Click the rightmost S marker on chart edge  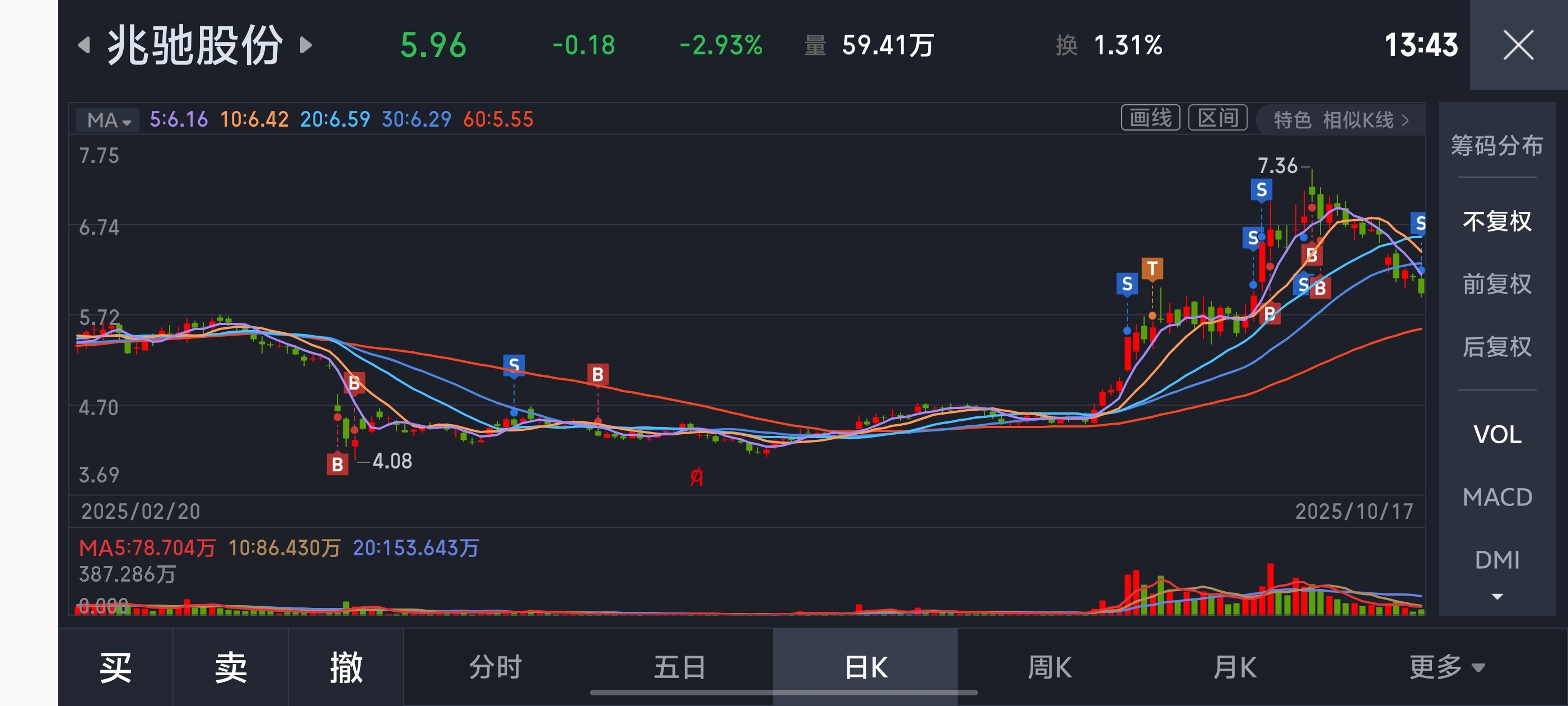[x=1420, y=224]
